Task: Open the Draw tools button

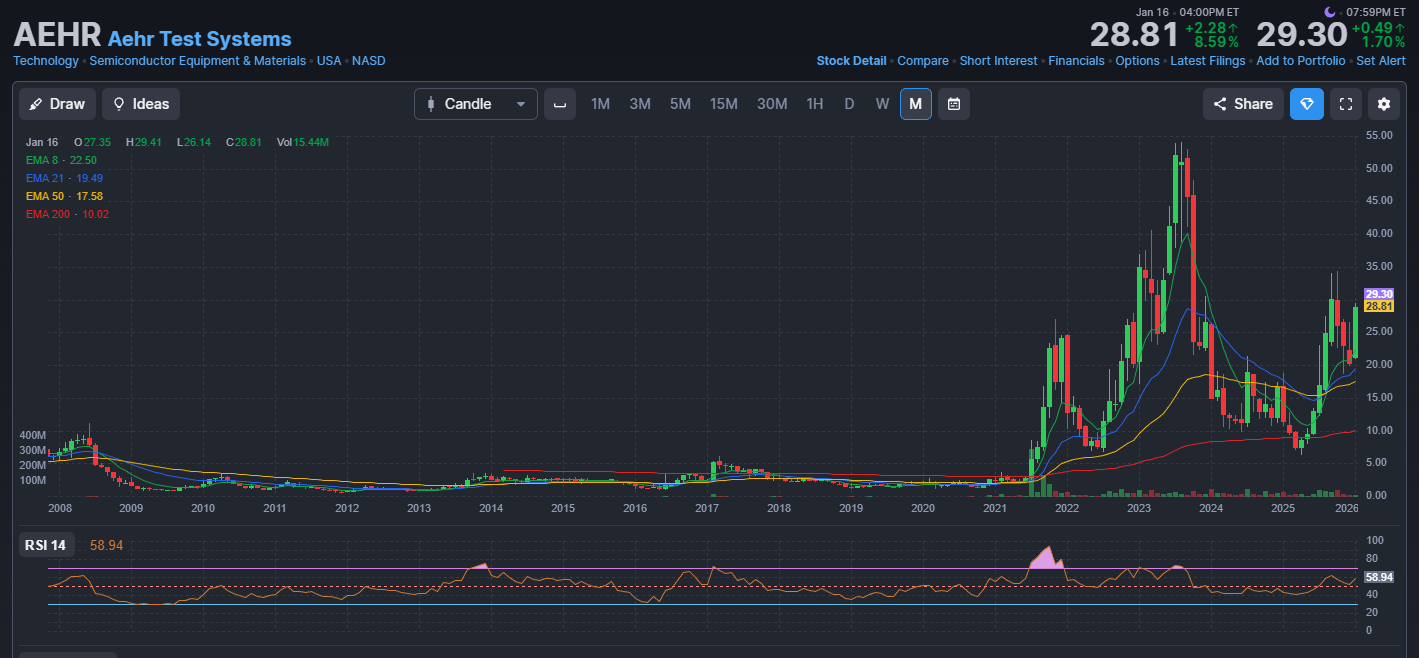Action: (x=57, y=104)
